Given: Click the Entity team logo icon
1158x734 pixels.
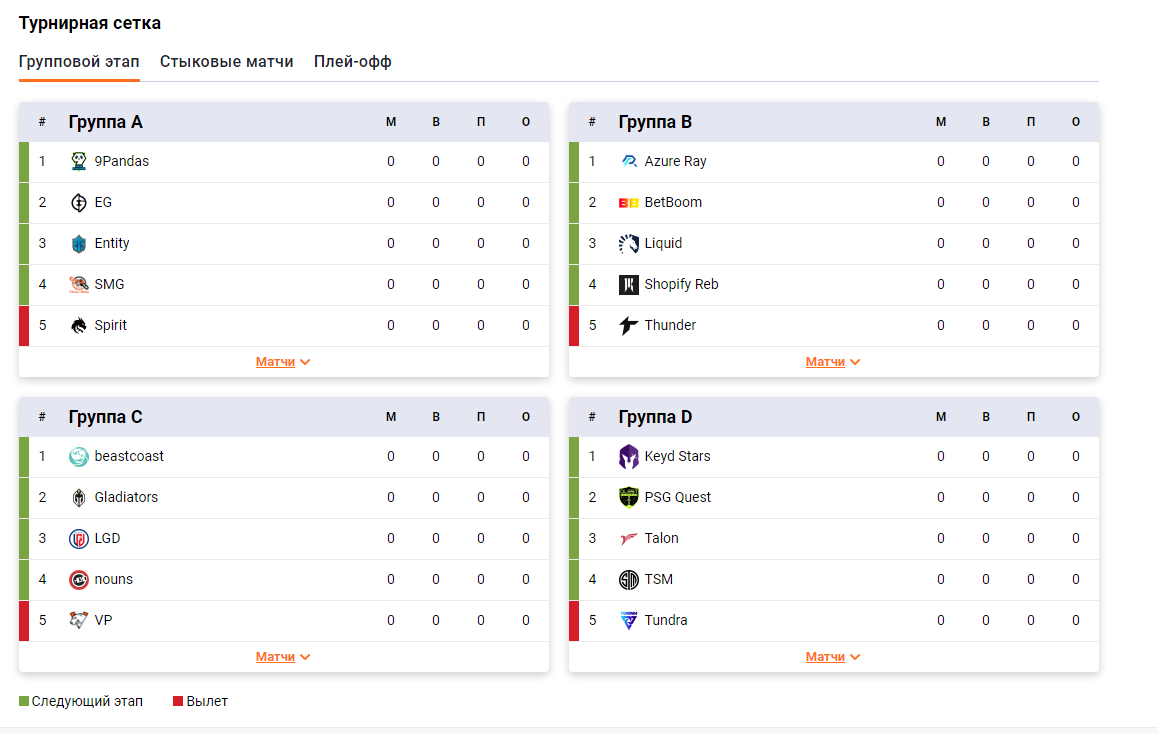Looking at the screenshot, I should pos(79,243).
